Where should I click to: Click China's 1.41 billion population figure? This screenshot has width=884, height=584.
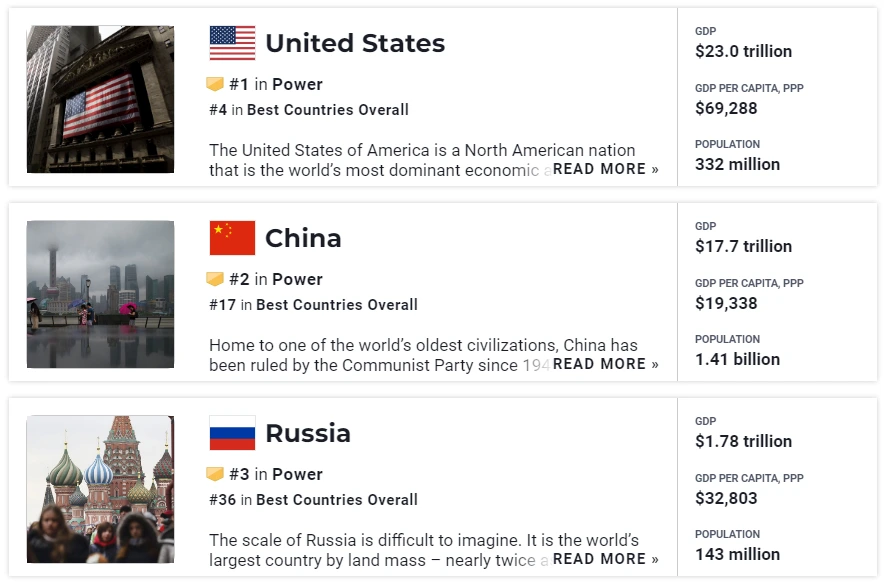(x=737, y=360)
